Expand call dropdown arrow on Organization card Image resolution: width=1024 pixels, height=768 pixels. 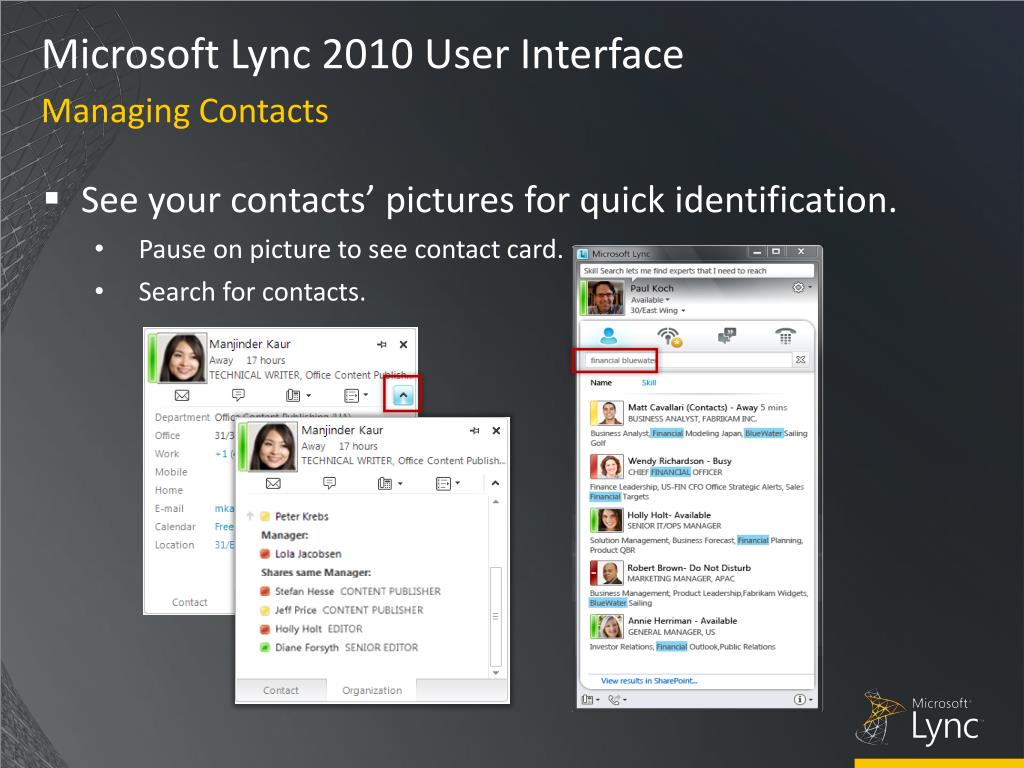(400, 483)
